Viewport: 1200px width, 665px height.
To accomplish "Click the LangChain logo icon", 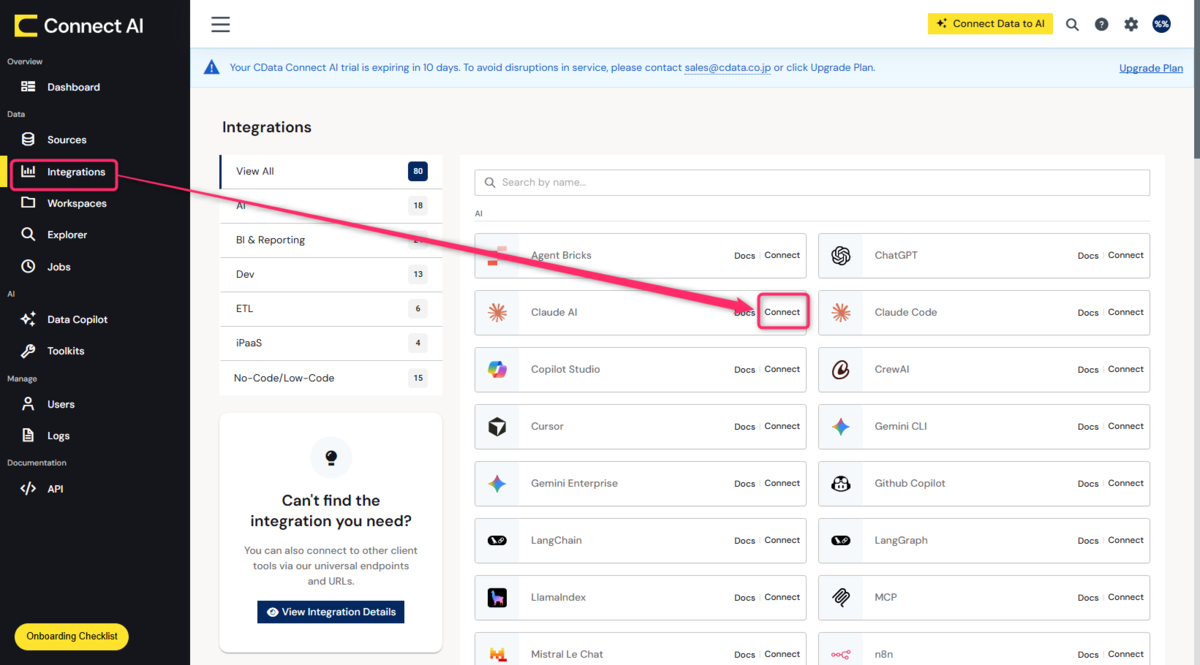I will coord(497,541).
